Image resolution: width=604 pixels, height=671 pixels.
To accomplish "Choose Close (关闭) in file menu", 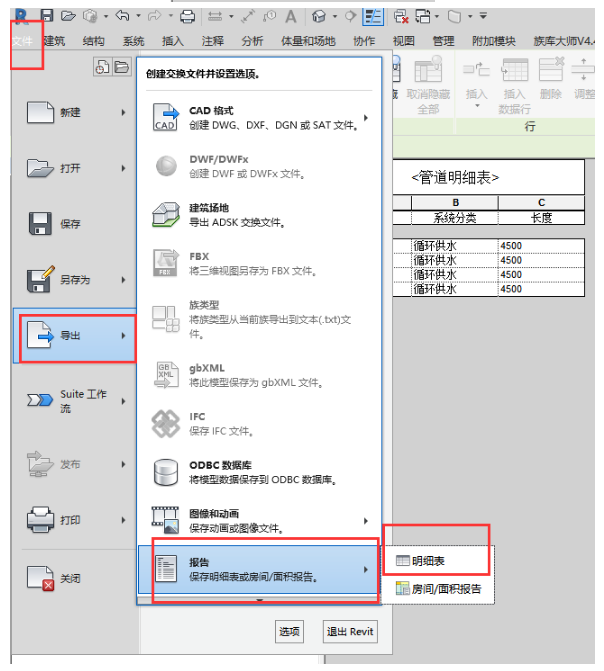I will 75,579.
